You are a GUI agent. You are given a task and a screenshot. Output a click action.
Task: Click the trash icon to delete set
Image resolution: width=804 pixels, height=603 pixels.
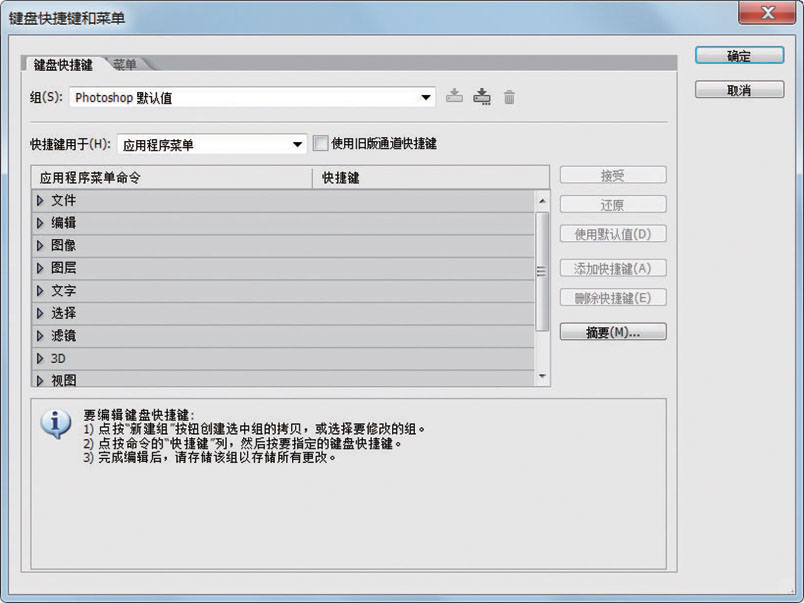pos(509,97)
